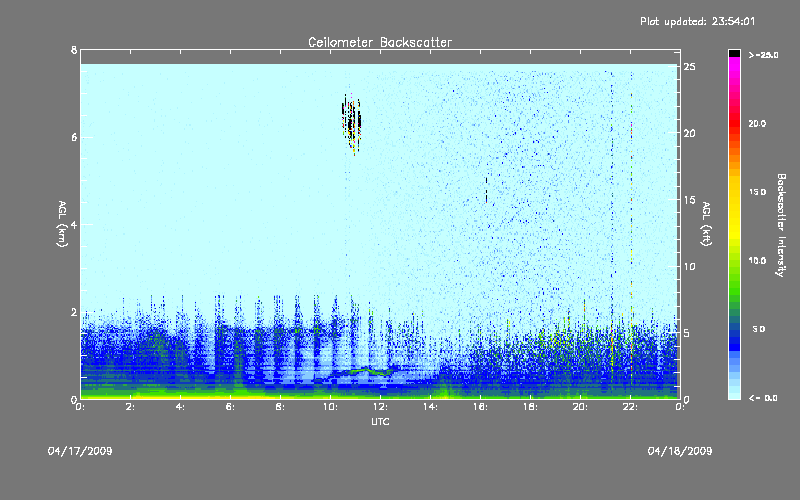This screenshot has height=500, width=800.
Task: Click the colorbar tick label 15.0
Action: click(x=757, y=192)
